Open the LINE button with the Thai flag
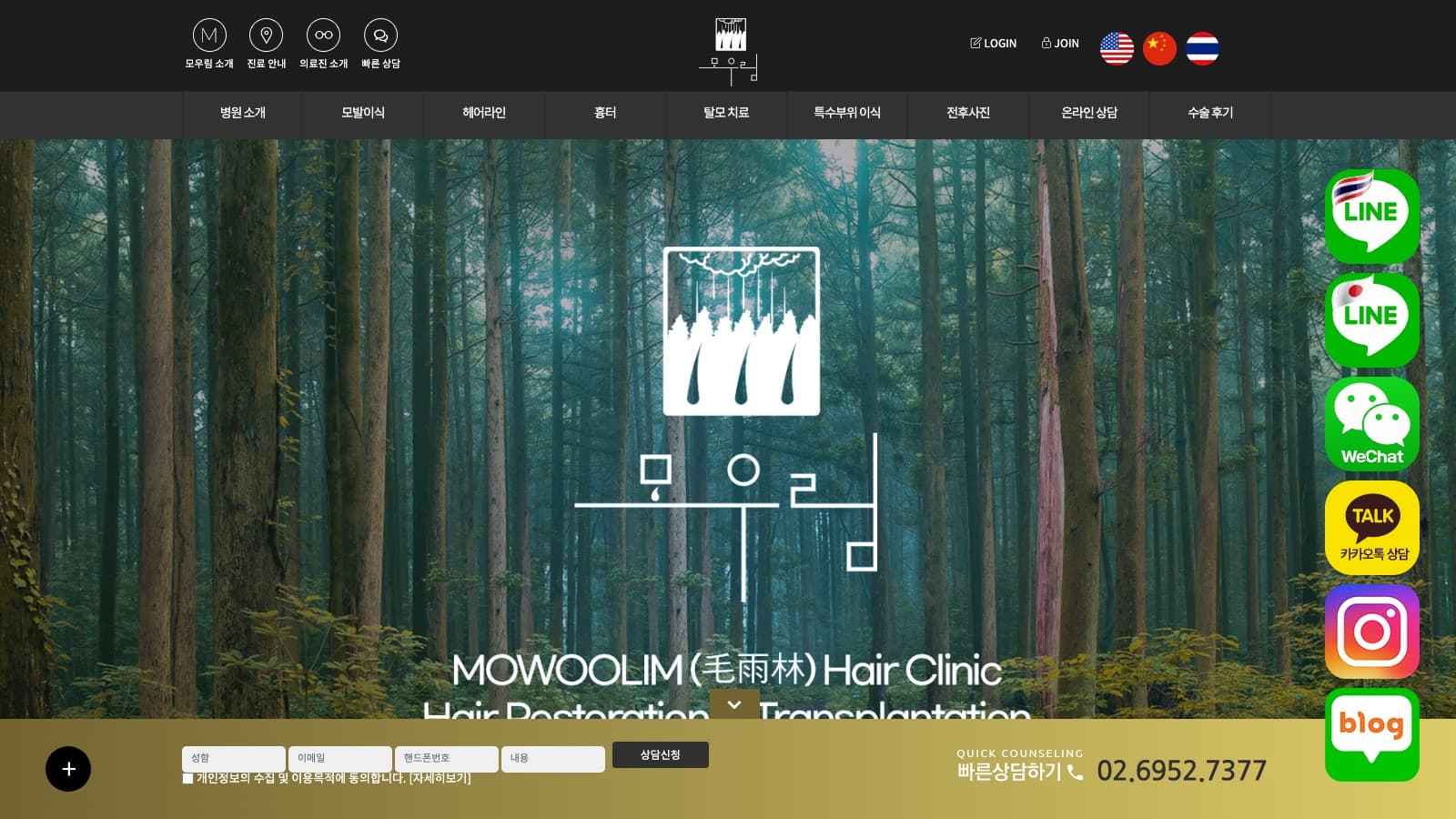1456x819 pixels. pyautogui.click(x=1372, y=216)
